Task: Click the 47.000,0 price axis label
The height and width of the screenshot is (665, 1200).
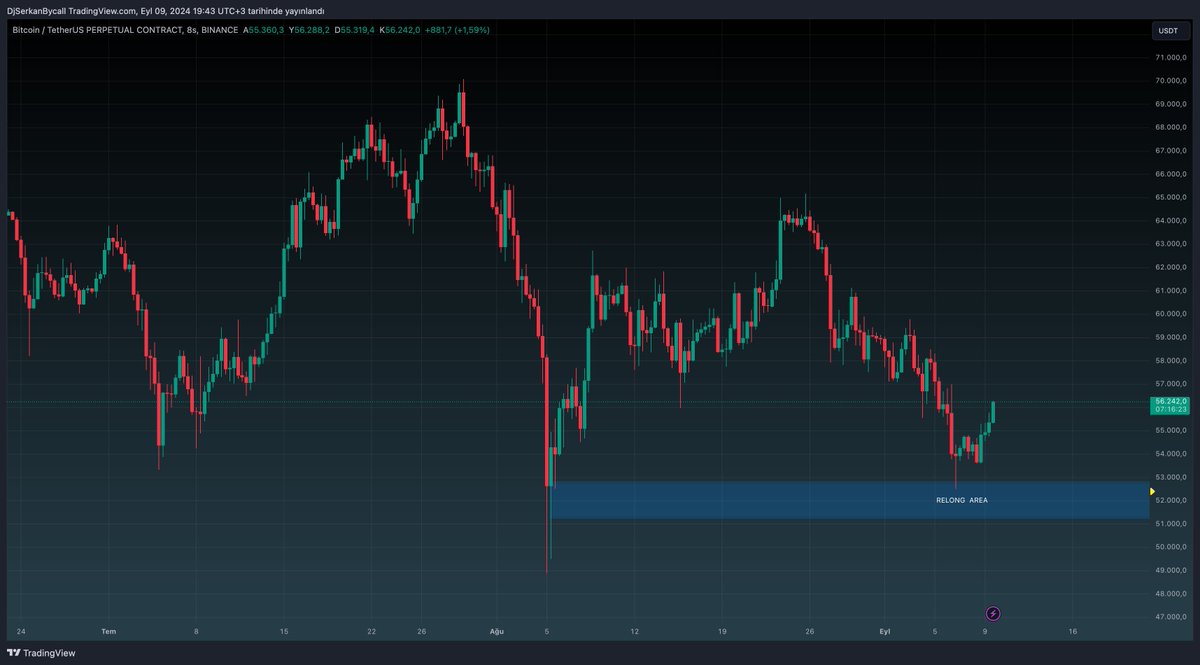Action: tap(1169, 617)
